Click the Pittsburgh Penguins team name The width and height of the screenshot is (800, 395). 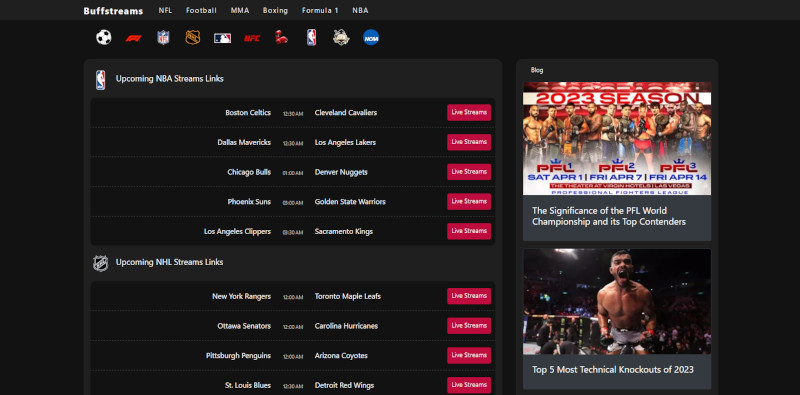238,356
